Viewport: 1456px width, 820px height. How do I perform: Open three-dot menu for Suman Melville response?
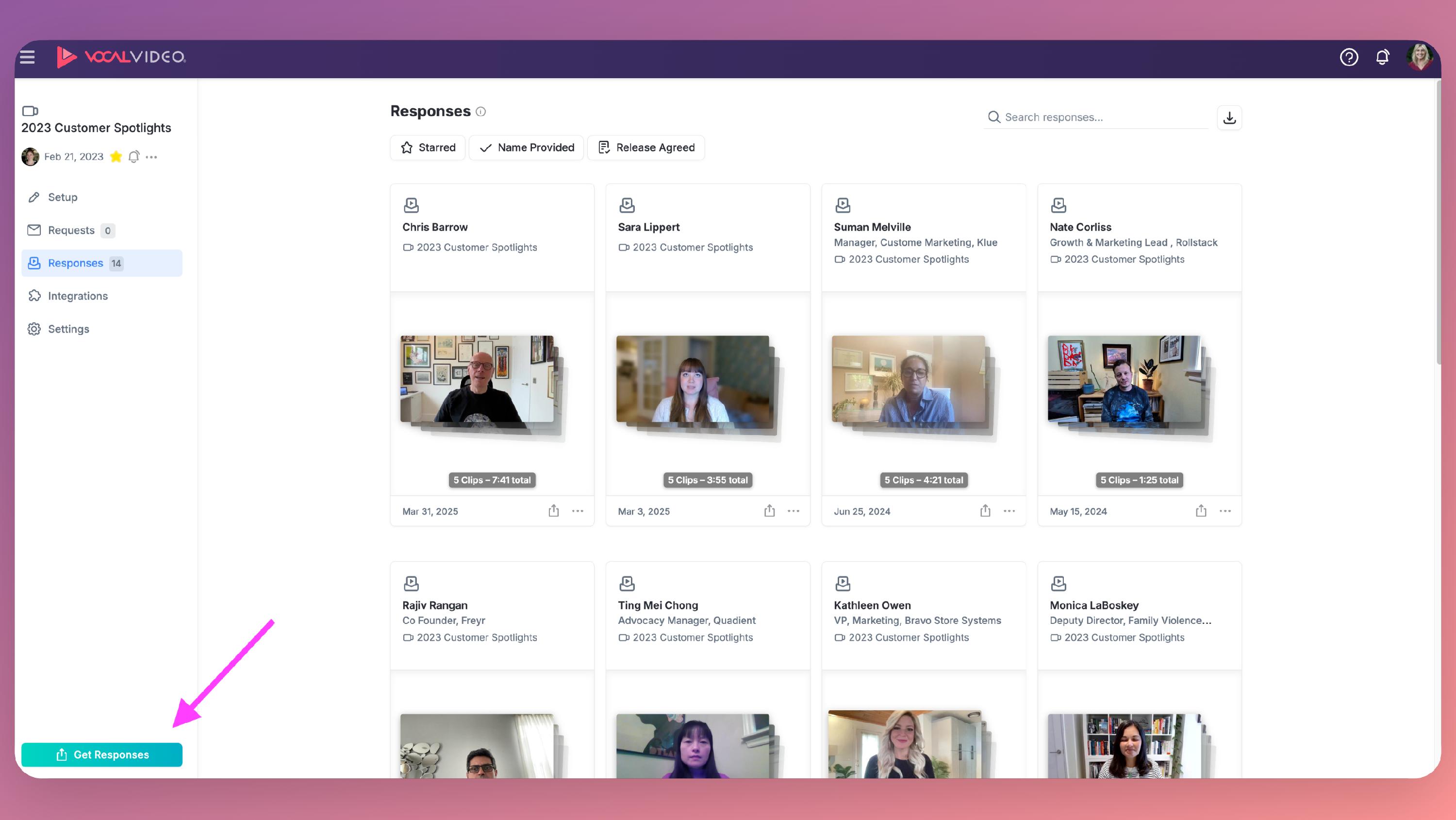point(1009,511)
